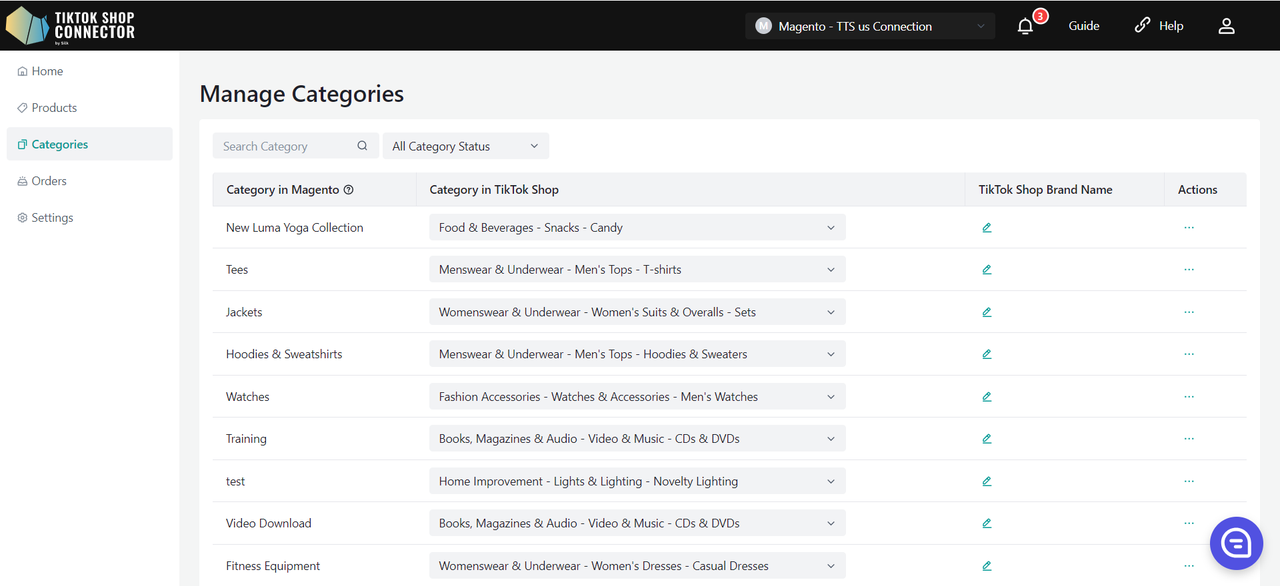
Task: Click the notification bell icon
Action: [x=1025, y=27]
